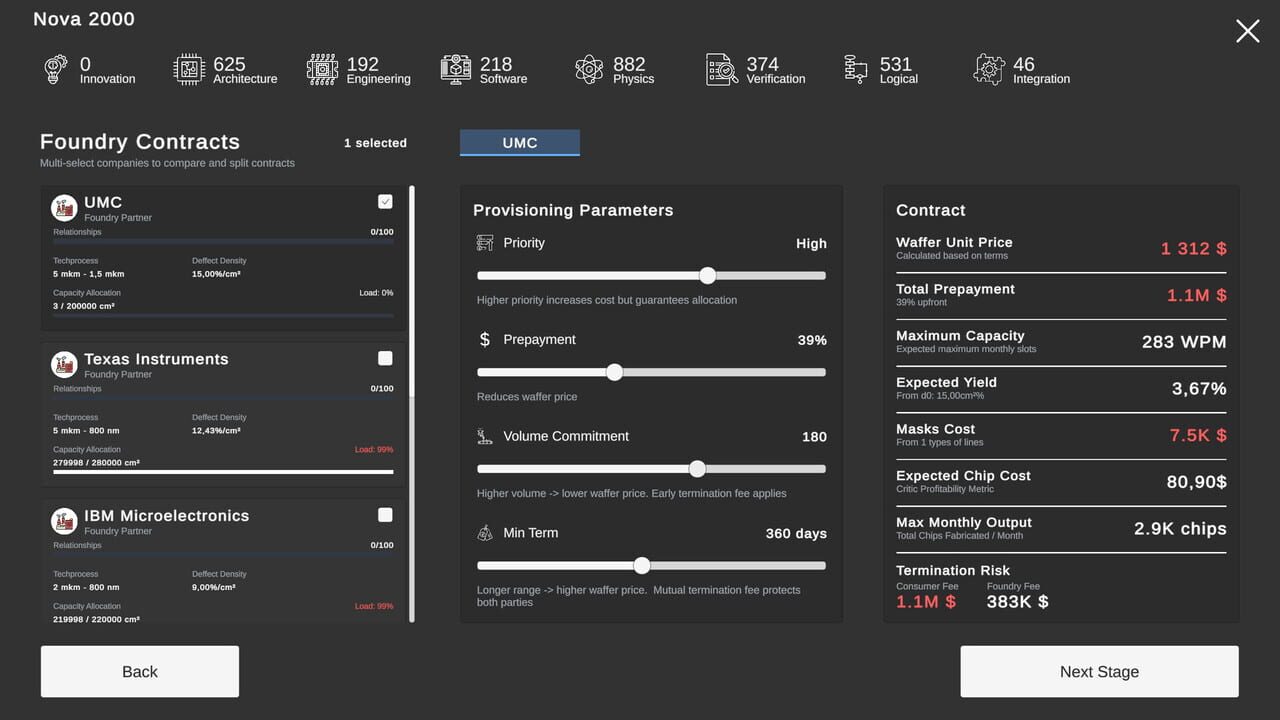Screen dimensions: 1280x720
Task: Click the Innovation lightbulb icon
Action: coord(56,70)
